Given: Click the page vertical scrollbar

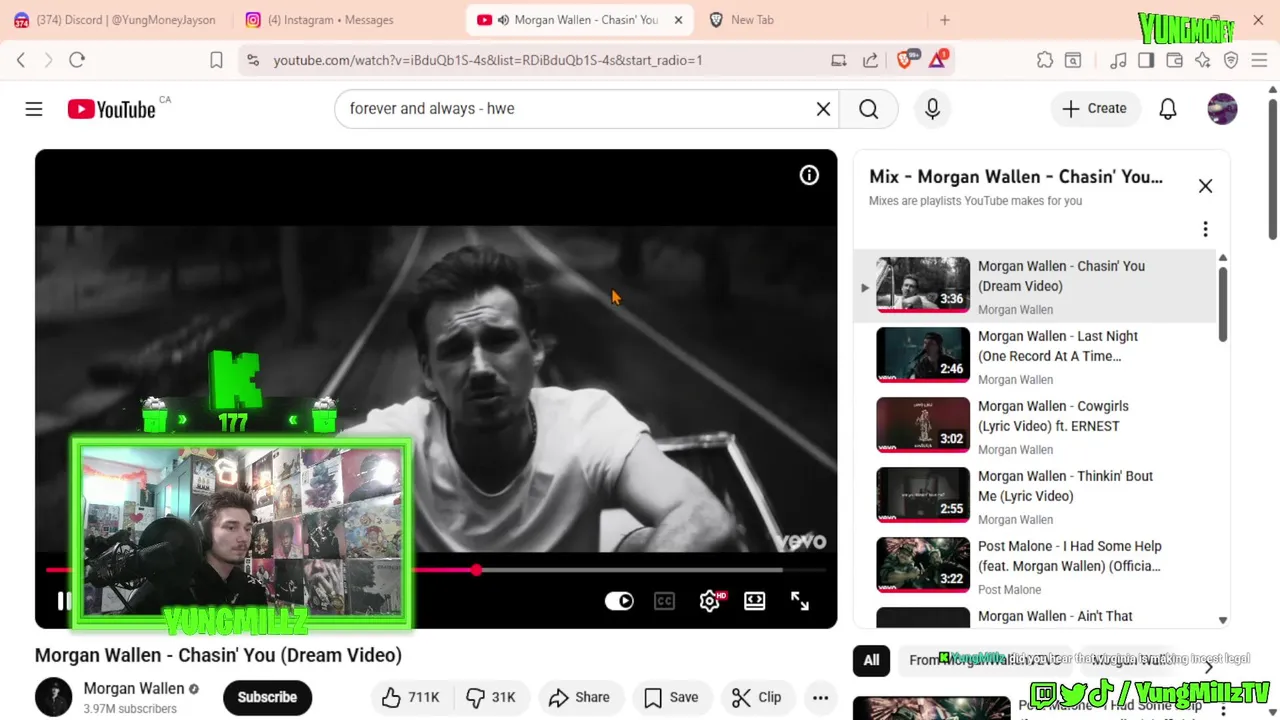Looking at the screenshot, I should click(x=1272, y=168).
